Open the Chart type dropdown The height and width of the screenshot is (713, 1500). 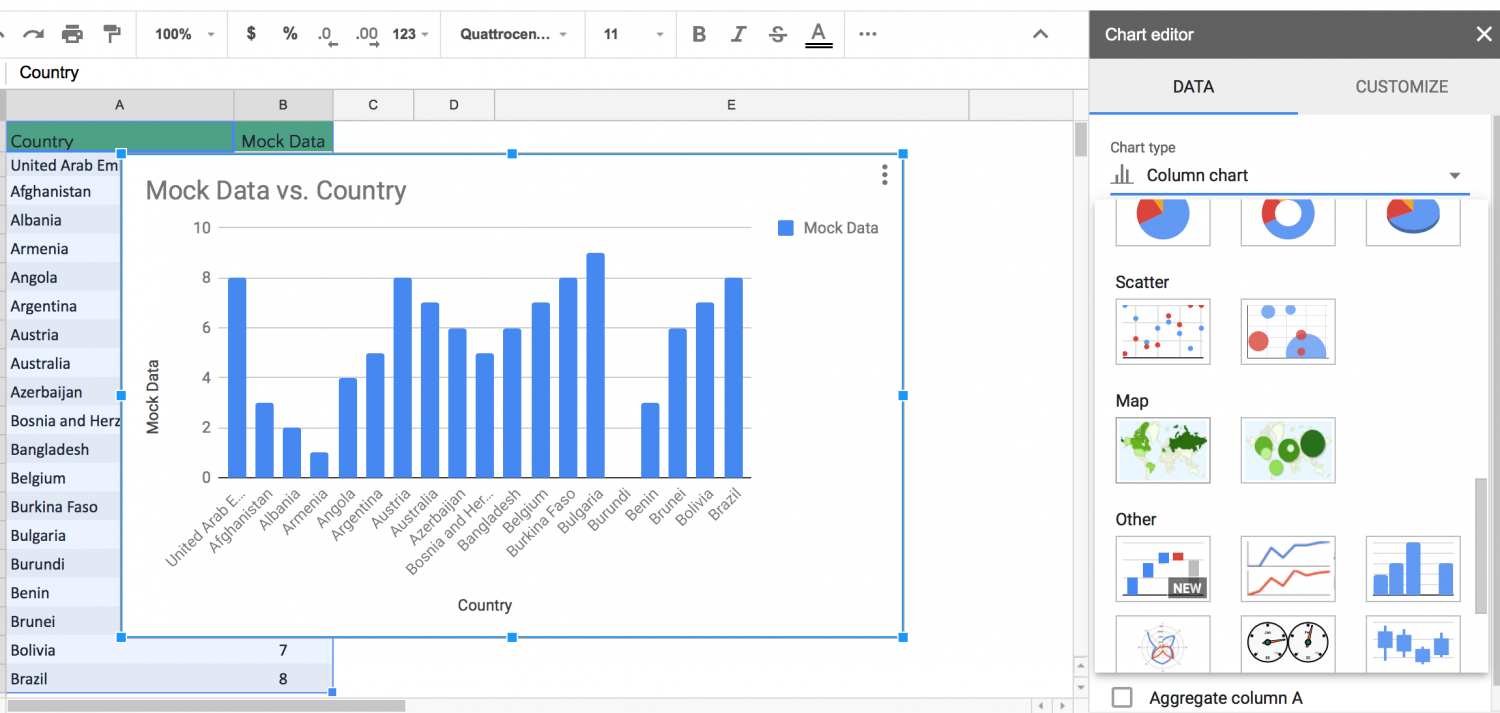[1290, 174]
